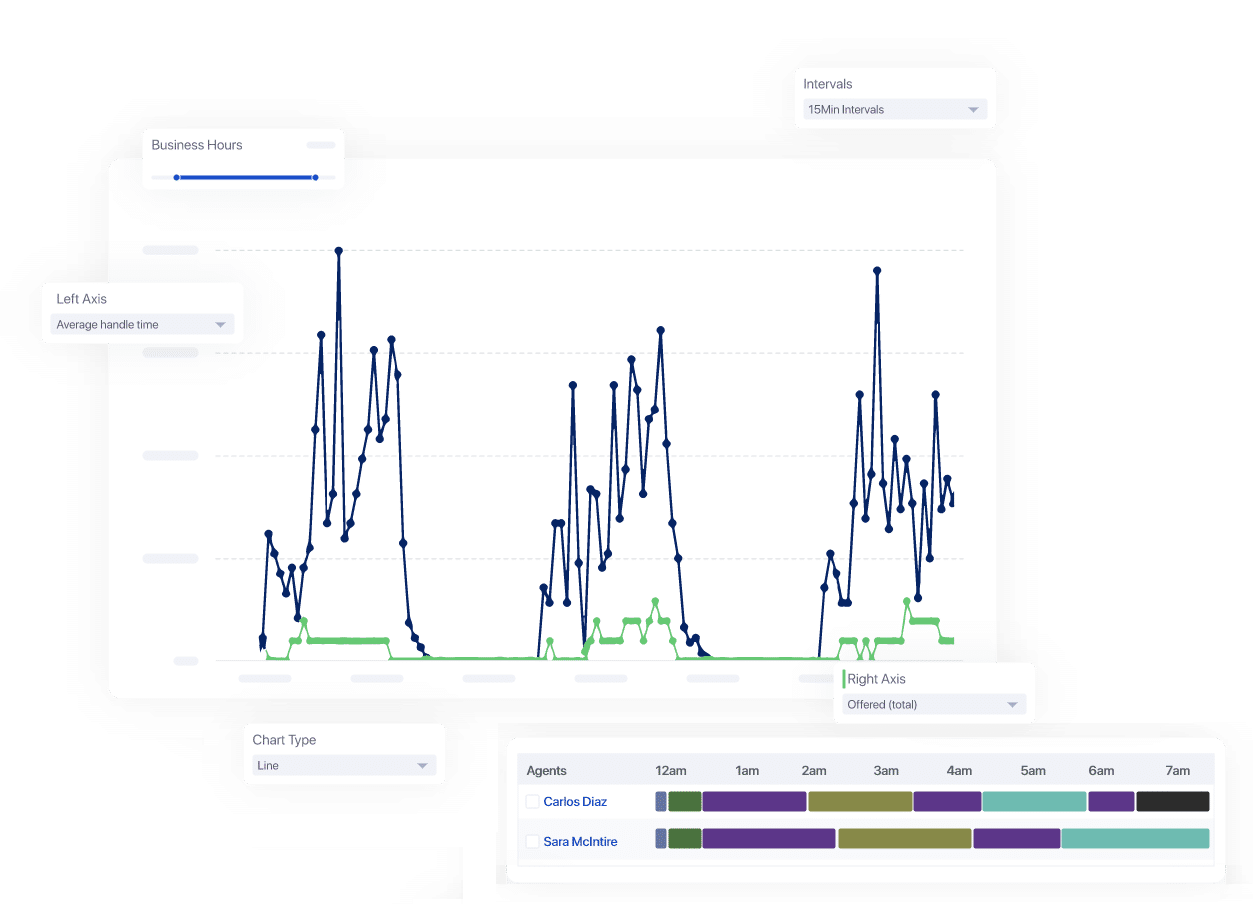Open the Right Axis Offered (total) dropdown

[930, 704]
